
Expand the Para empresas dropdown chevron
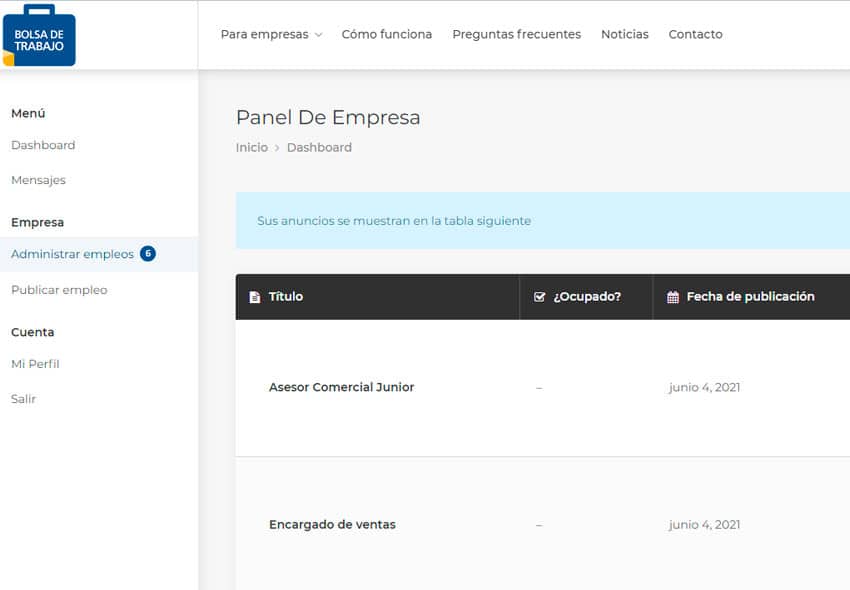coord(319,35)
